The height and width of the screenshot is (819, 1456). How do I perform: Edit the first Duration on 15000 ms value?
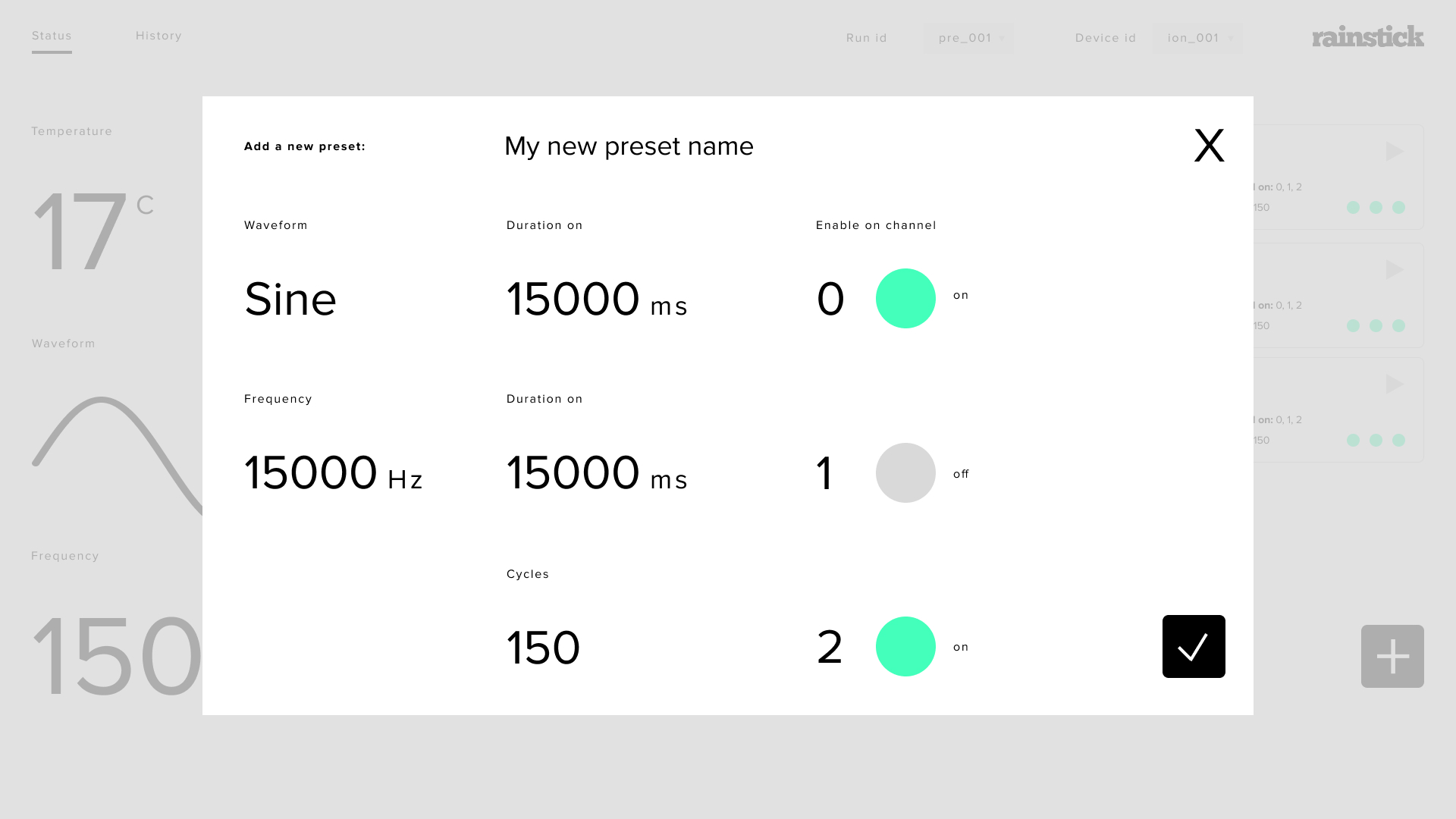click(597, 299)
